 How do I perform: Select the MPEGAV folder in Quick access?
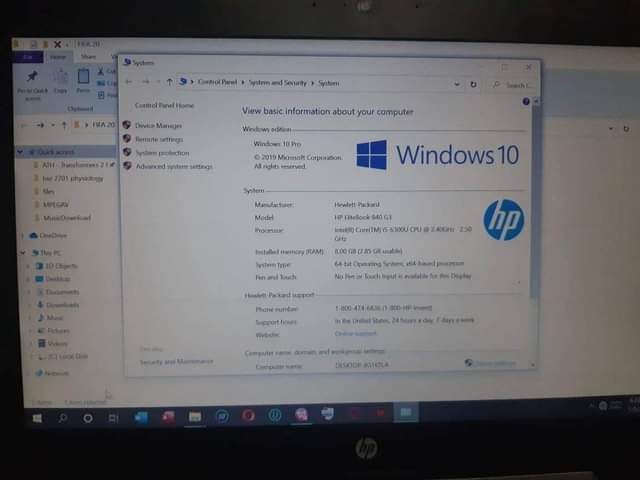pos(56,204)
